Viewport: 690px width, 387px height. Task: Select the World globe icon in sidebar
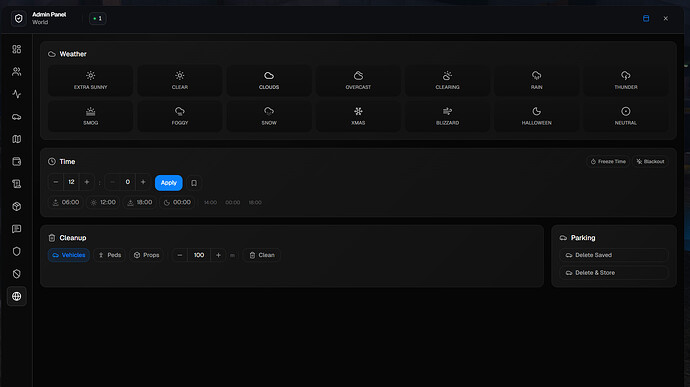[x=17, y=296]
